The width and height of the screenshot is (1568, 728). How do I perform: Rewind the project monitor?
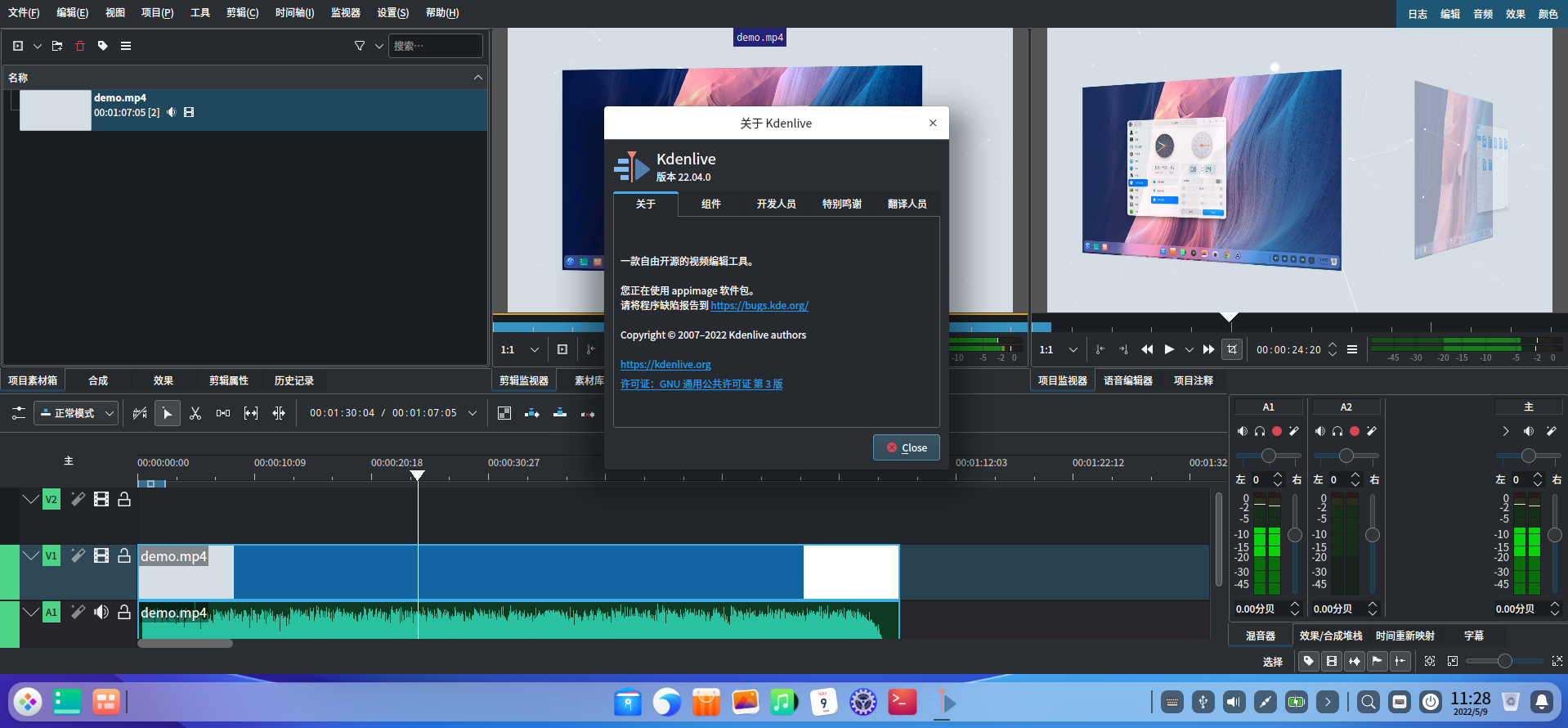[x=1147, y=349]
